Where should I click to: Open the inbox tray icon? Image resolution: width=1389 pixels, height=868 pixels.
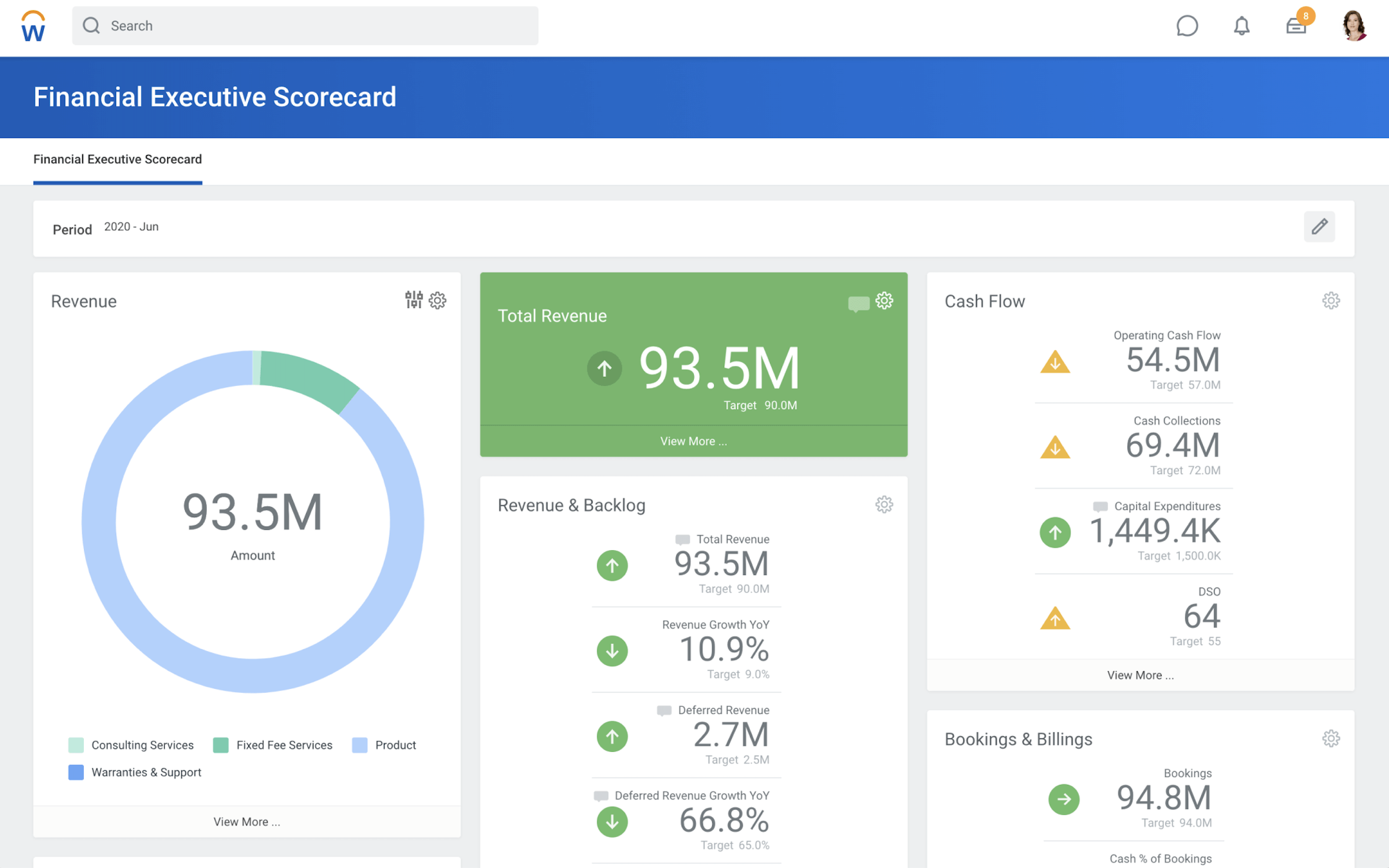click(x=1296, y=26)
